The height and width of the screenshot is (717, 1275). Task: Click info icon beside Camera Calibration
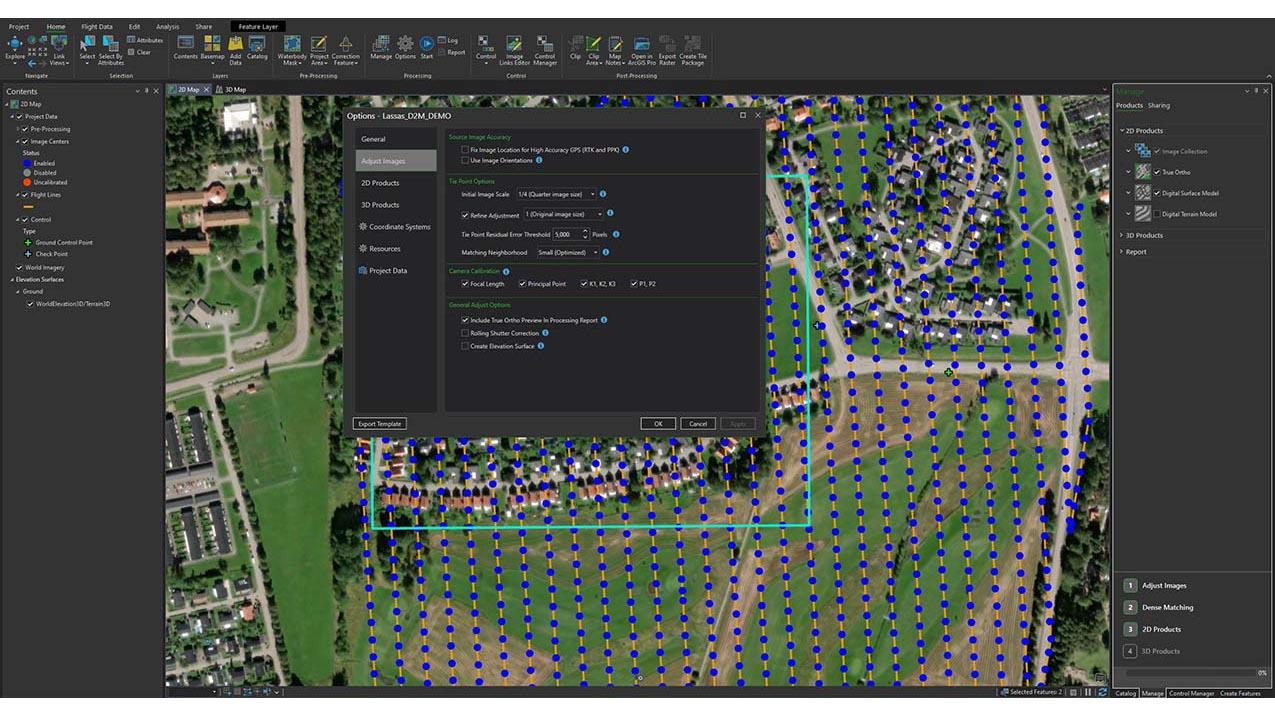click(x=506, y=271)
